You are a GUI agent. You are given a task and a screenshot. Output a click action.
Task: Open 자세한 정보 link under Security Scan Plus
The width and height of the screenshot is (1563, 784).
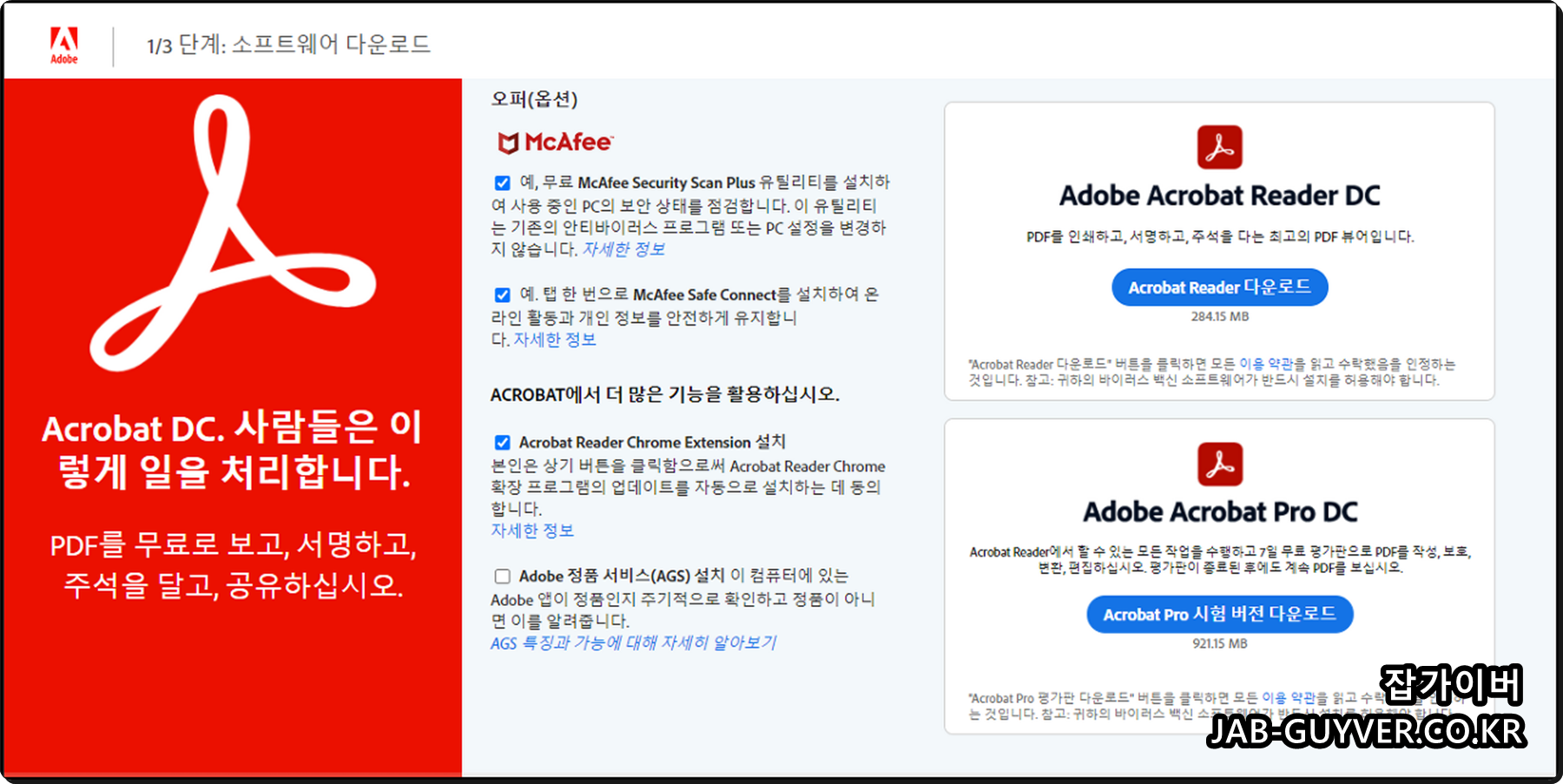pos(623,249)
